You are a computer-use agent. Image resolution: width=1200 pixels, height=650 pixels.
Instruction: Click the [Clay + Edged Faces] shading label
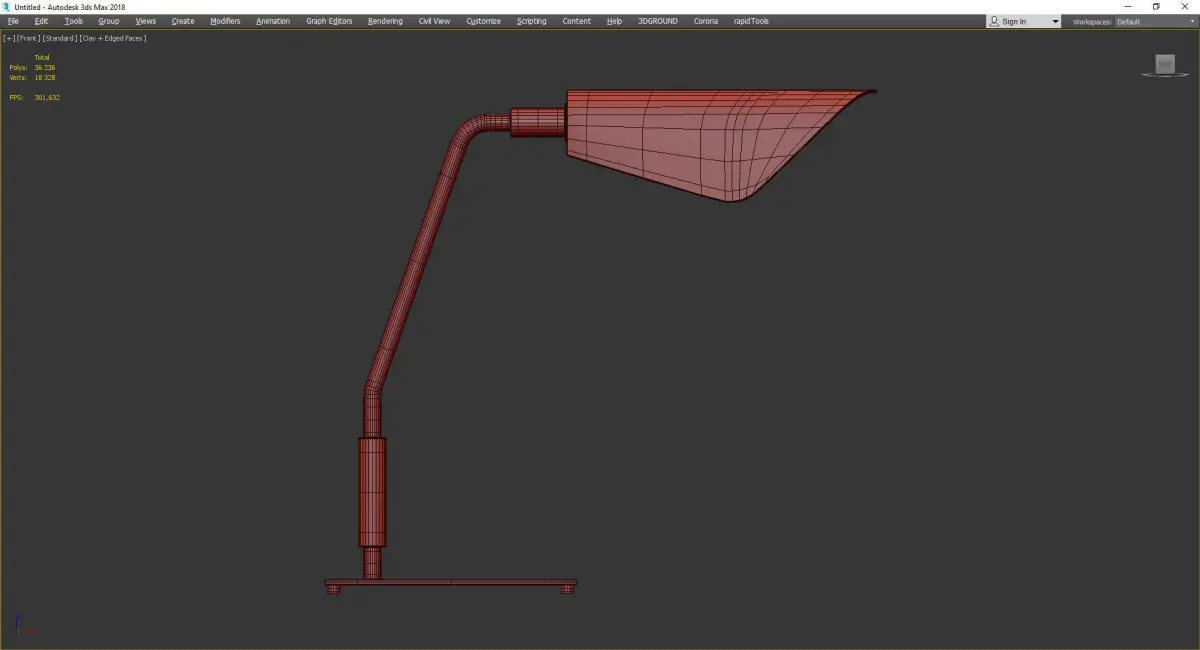[112, 38]
